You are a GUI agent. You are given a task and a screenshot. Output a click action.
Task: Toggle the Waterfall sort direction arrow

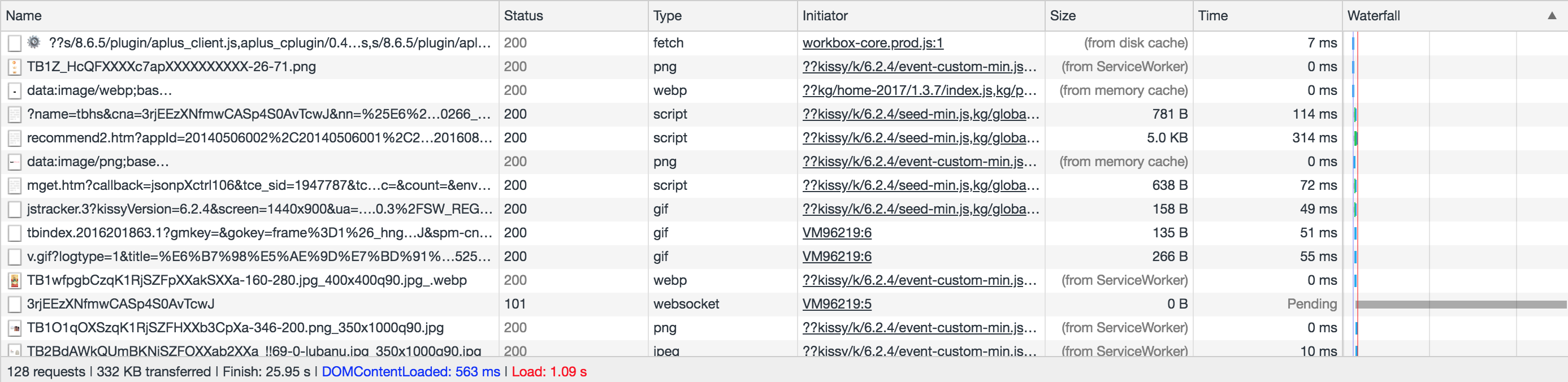(x=1552, y=16)
